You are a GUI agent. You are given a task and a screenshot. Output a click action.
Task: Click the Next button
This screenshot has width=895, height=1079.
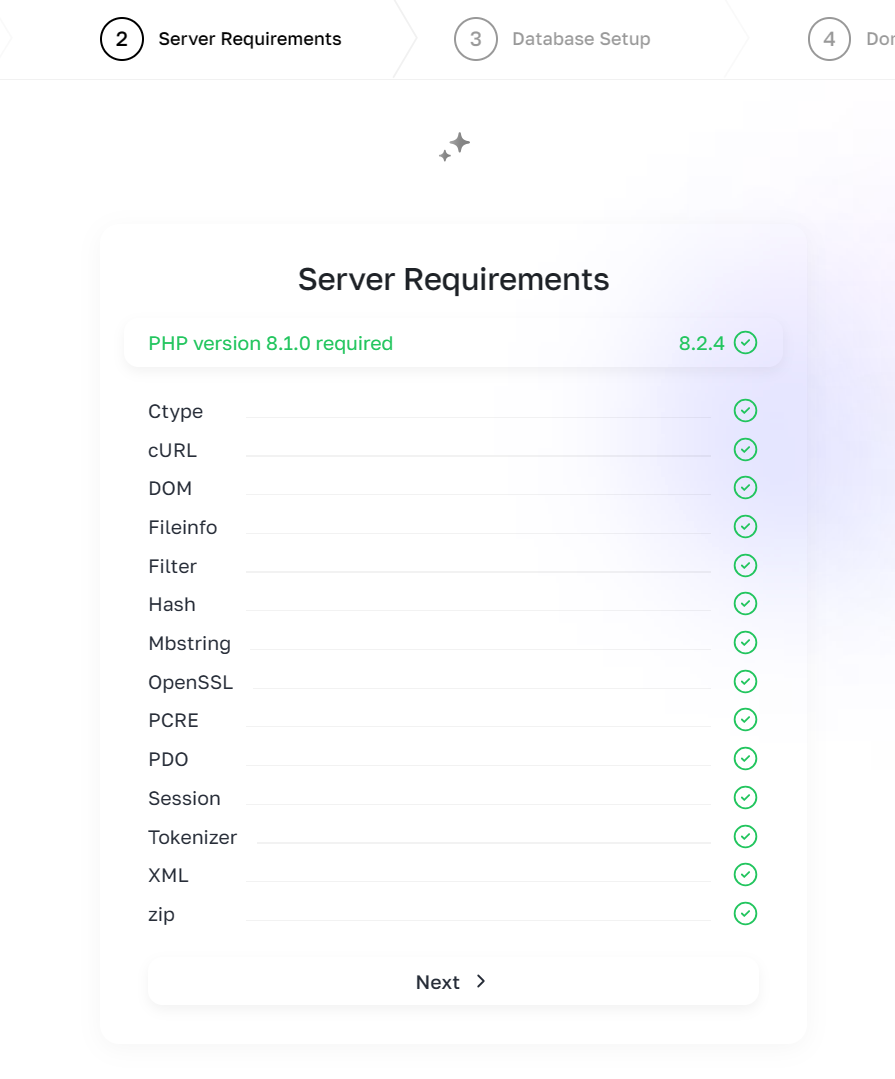[x=453, y=982]
